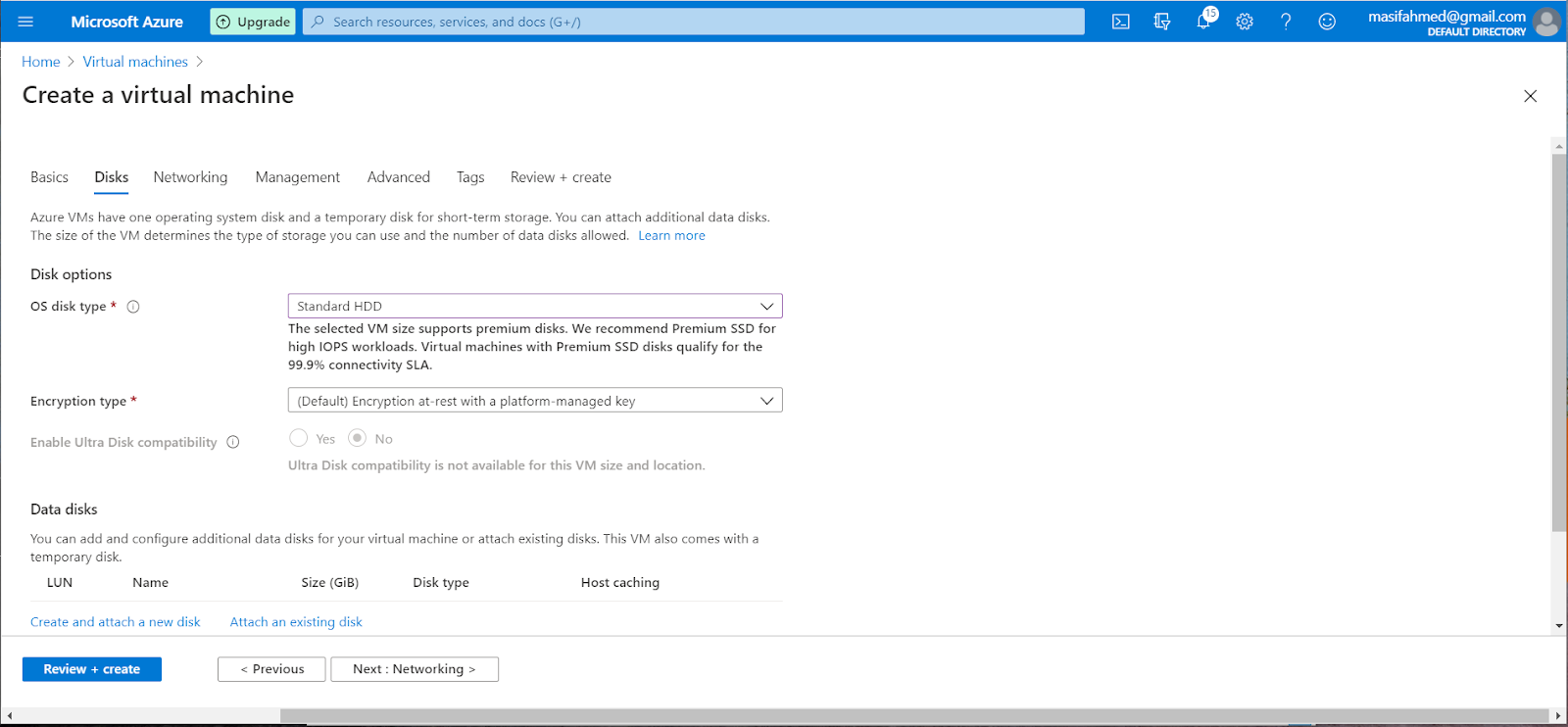This screenshot has width=1568, height=727.
Task: Click the Data disks heading
Action: point(64,509)
